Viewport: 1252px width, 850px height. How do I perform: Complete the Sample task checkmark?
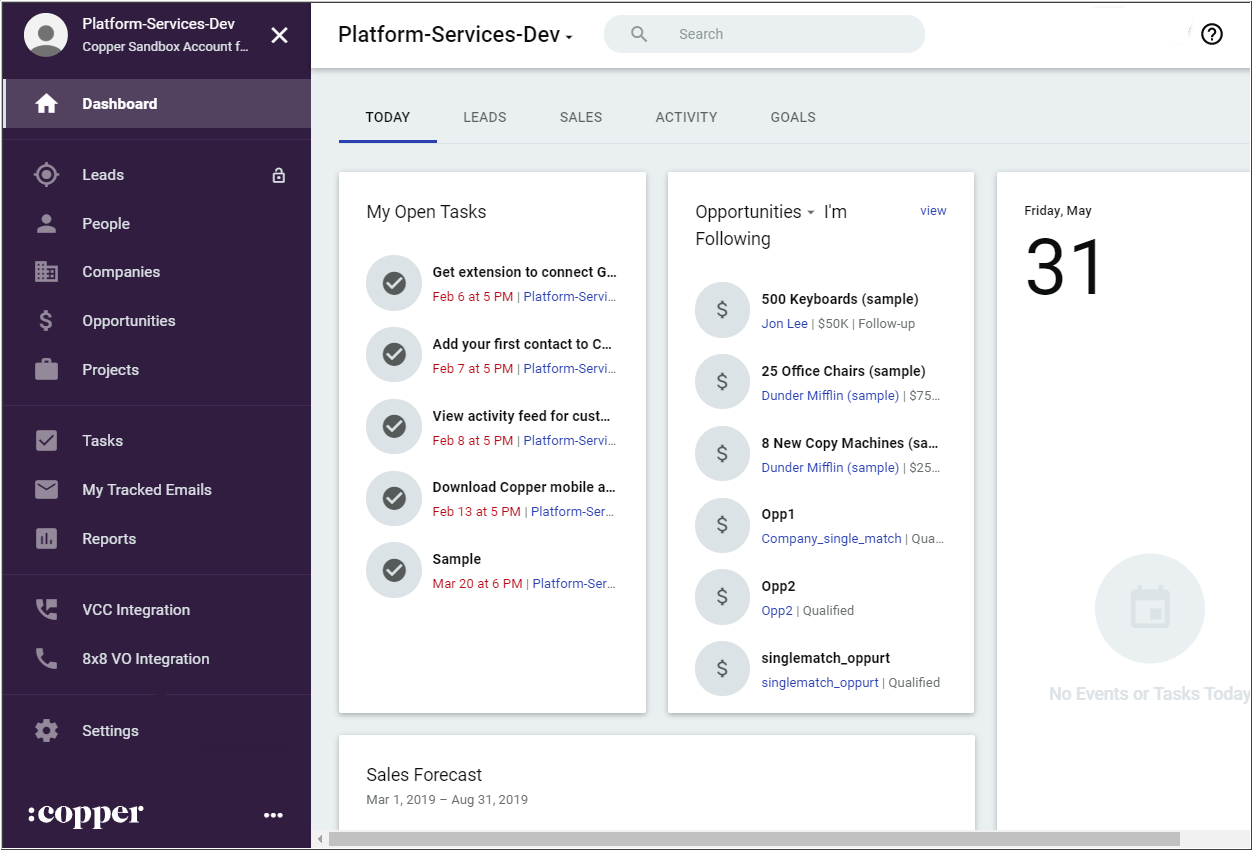click(394, 570)
